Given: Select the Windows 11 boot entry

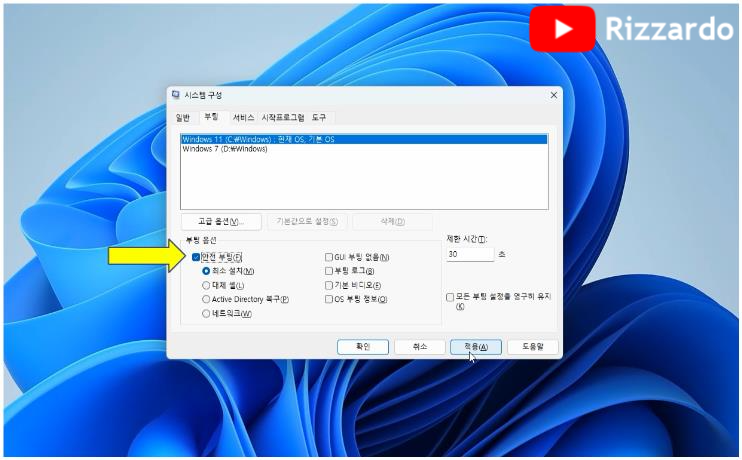Looking at the screenshot, I should [x=364, y=139].
